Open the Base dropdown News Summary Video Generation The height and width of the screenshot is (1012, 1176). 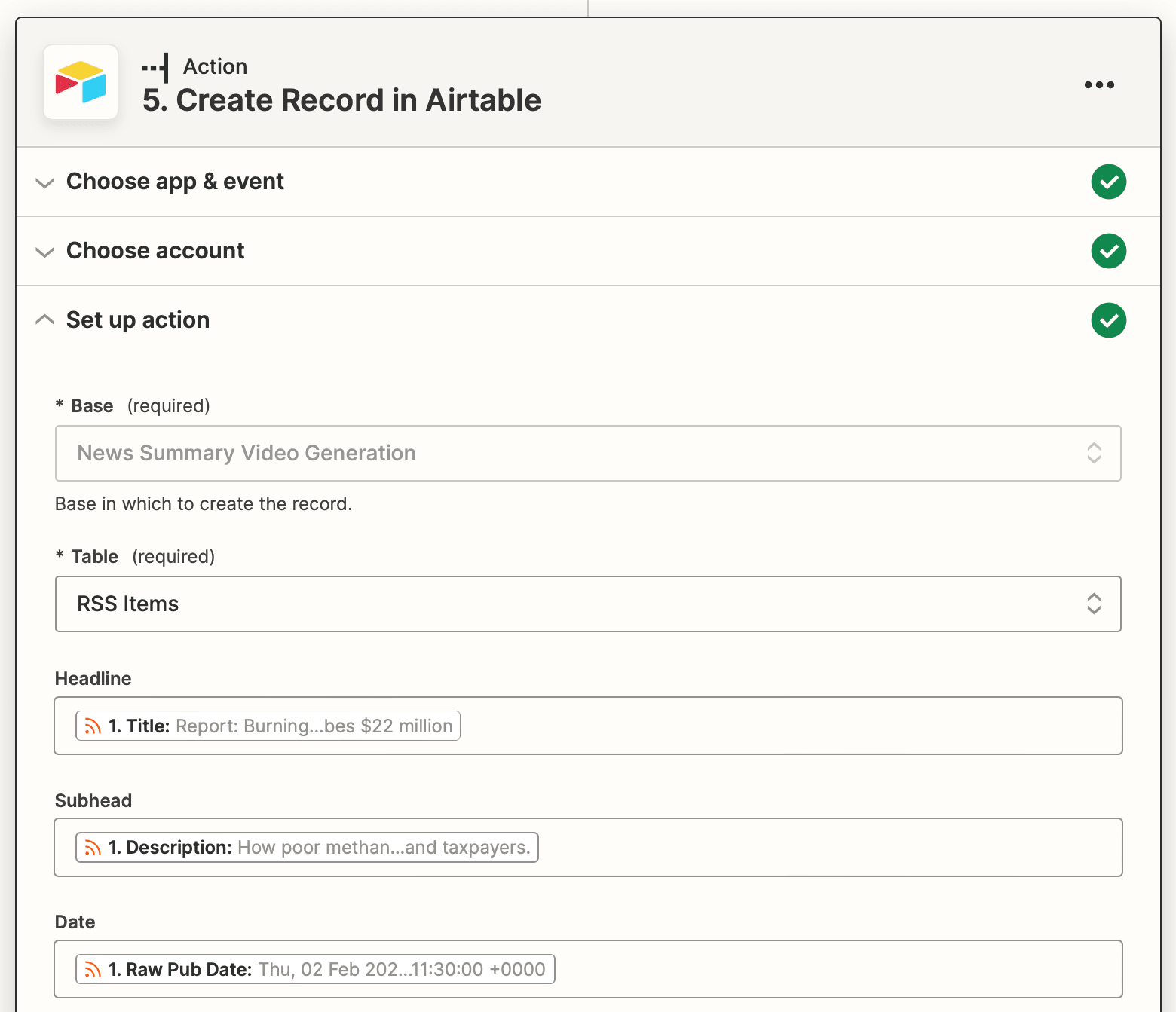click(588, 454)
